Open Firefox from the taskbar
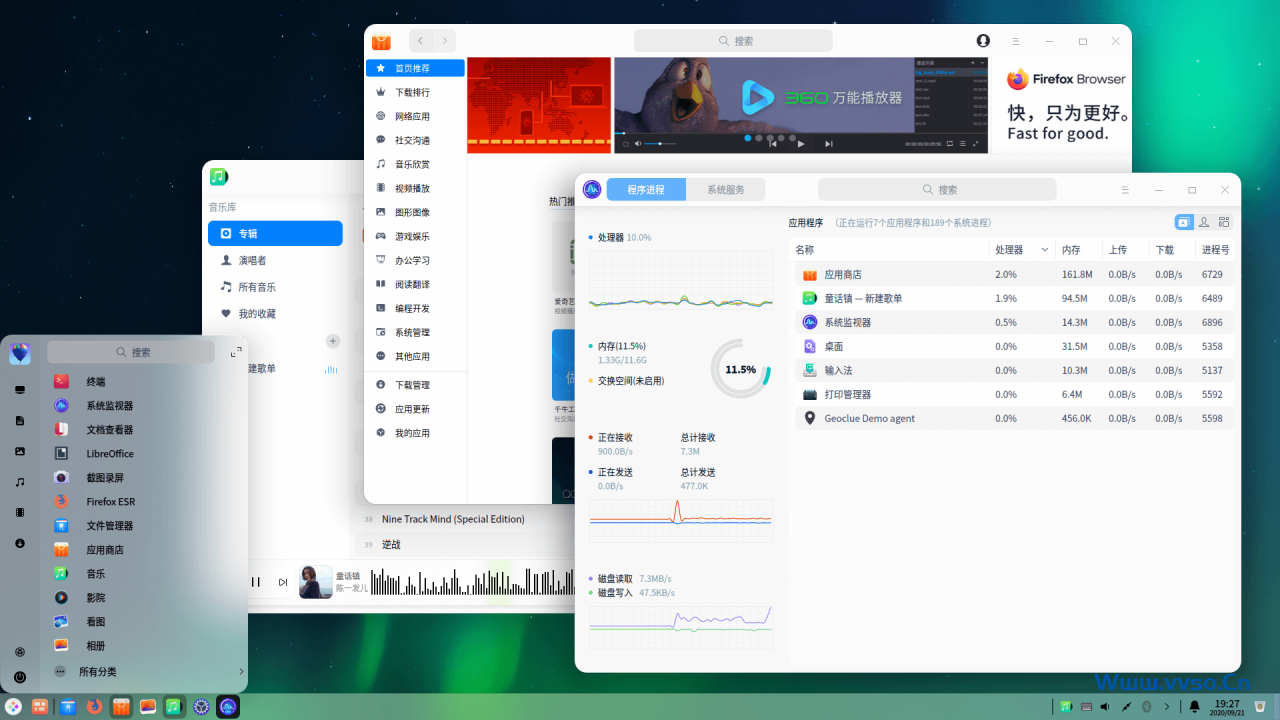The width and height of the screenshot is (1280, 720). click(94, 707)
